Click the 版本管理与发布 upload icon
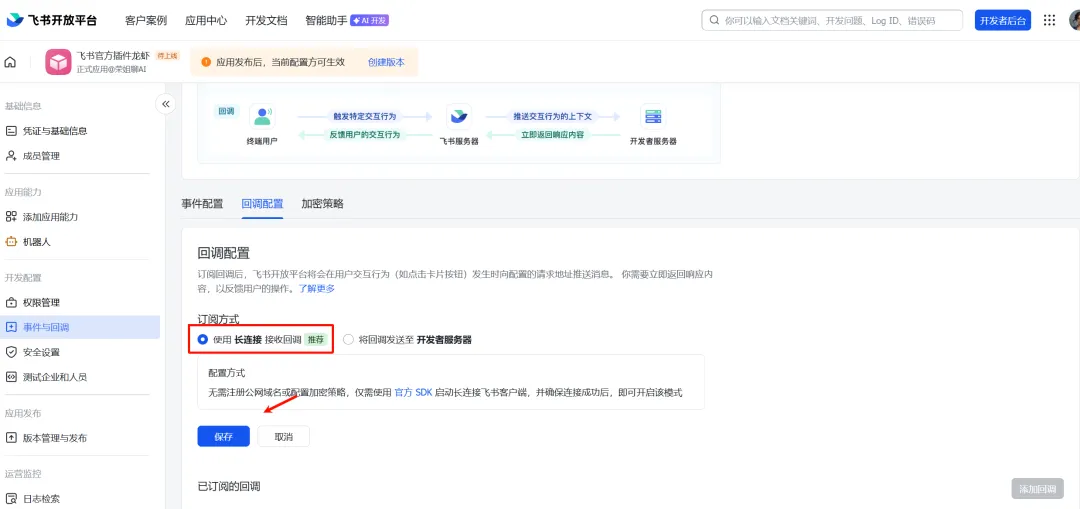This screenshot has height=509, width=1080. [11, 438]
